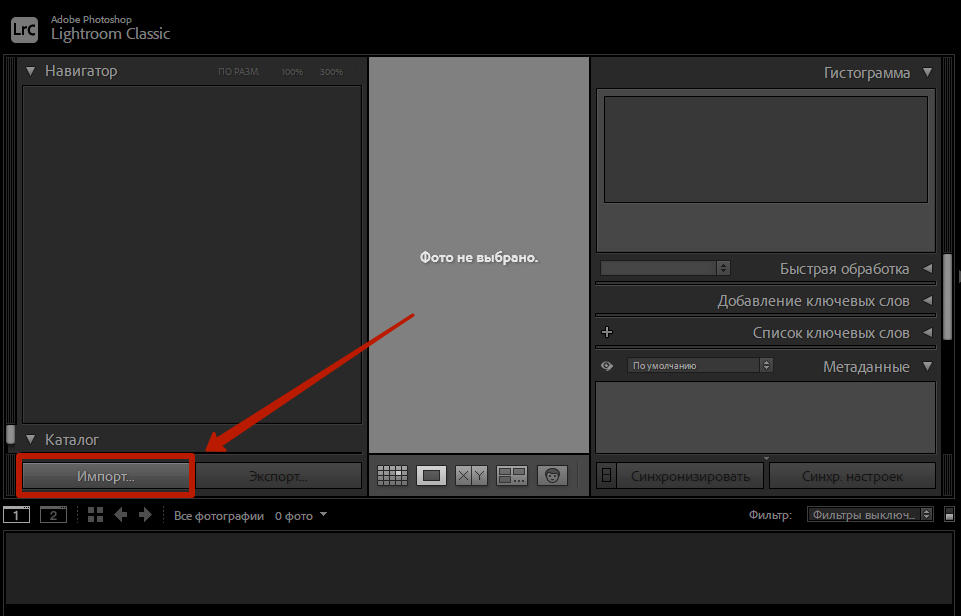
Task: Collapse the Навигатор panel
Action: click(30, 71)
